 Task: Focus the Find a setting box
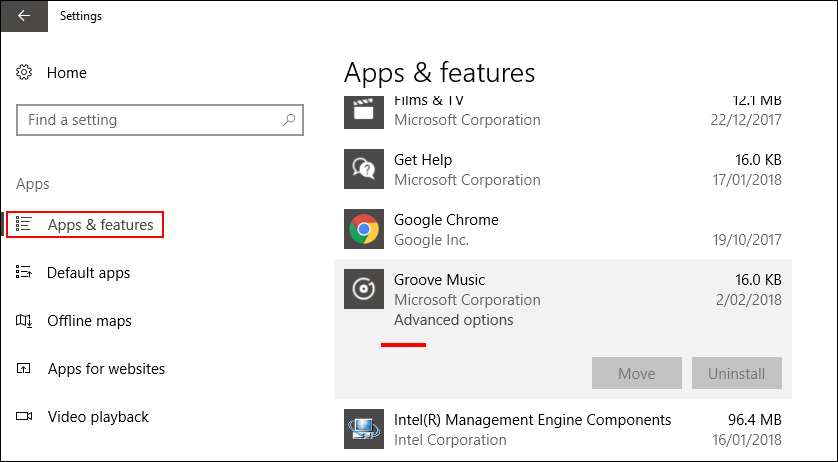[x=160, y=120]
